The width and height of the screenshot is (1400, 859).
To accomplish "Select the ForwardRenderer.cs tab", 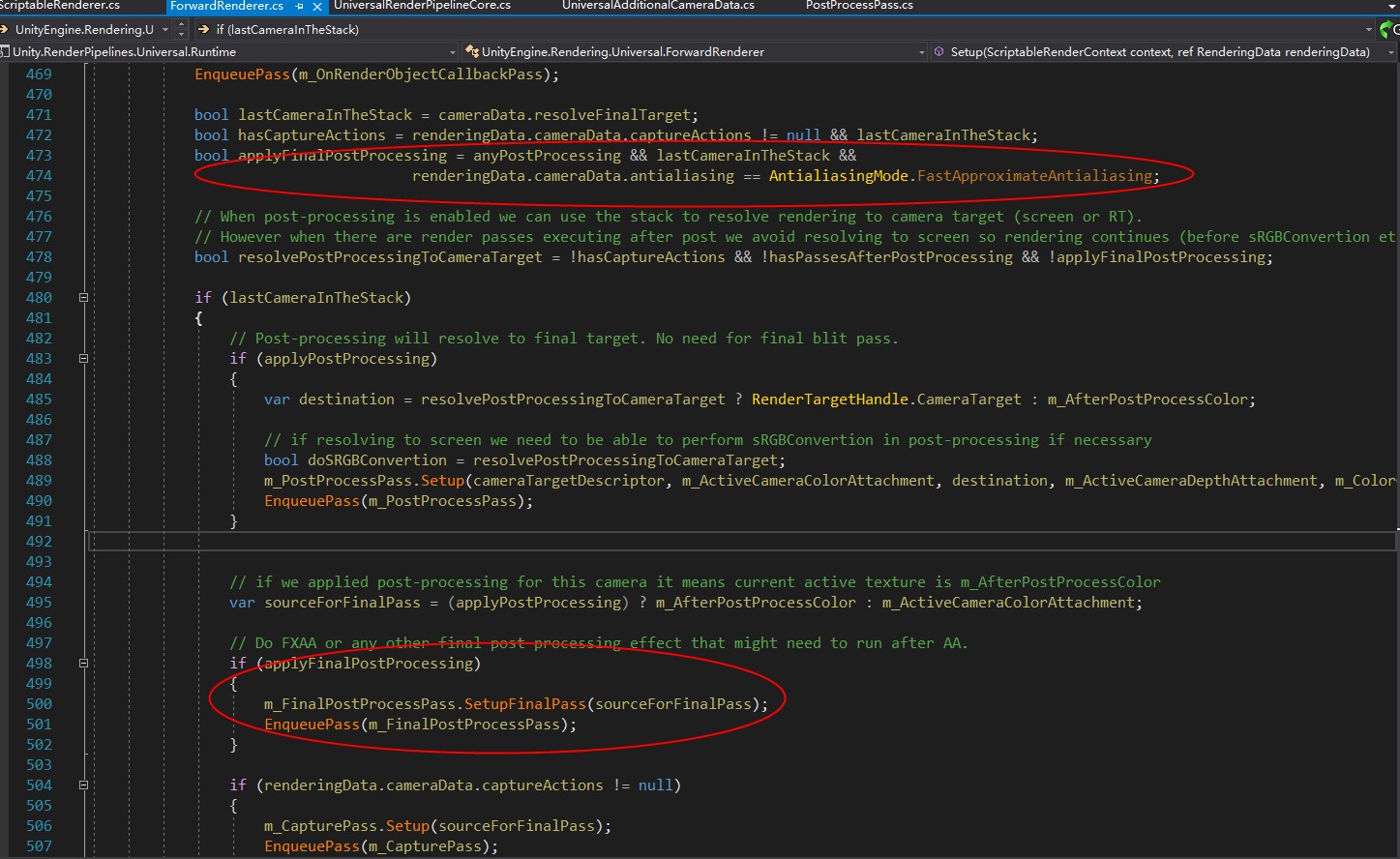I will (x=226, y=6).
